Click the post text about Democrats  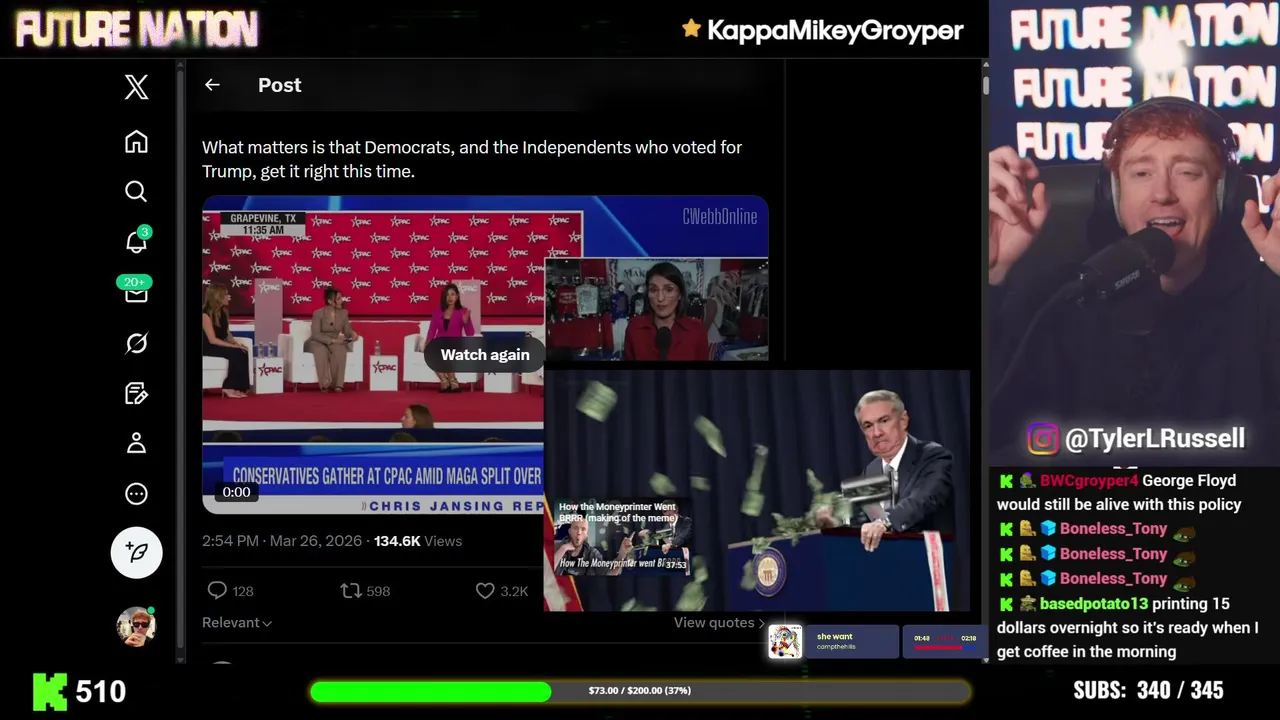click(x=472, y=159)
